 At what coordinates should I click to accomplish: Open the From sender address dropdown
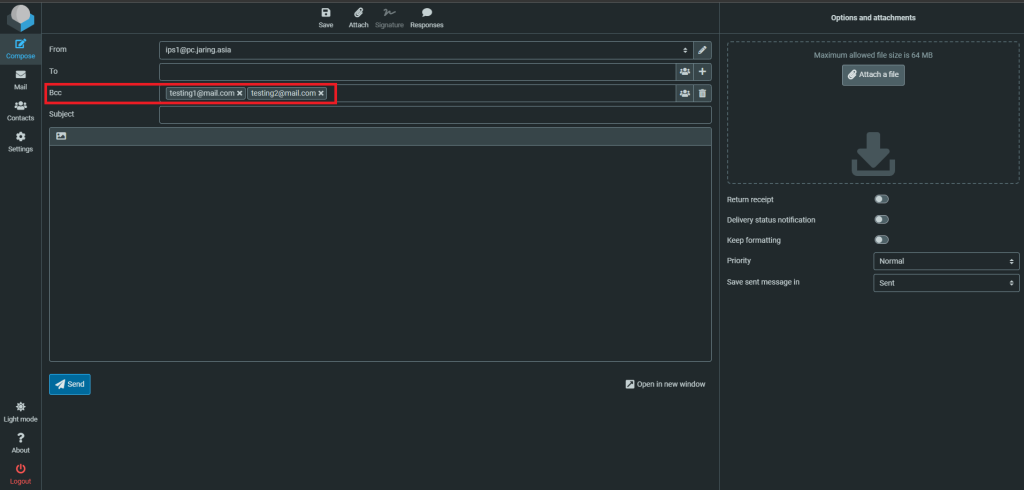coord(426,49)
